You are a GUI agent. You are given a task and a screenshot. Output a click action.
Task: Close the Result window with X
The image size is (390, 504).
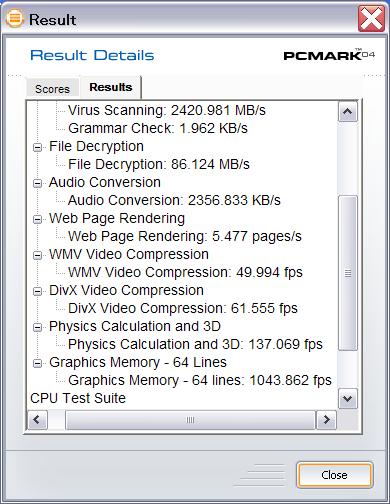point(371,18)
